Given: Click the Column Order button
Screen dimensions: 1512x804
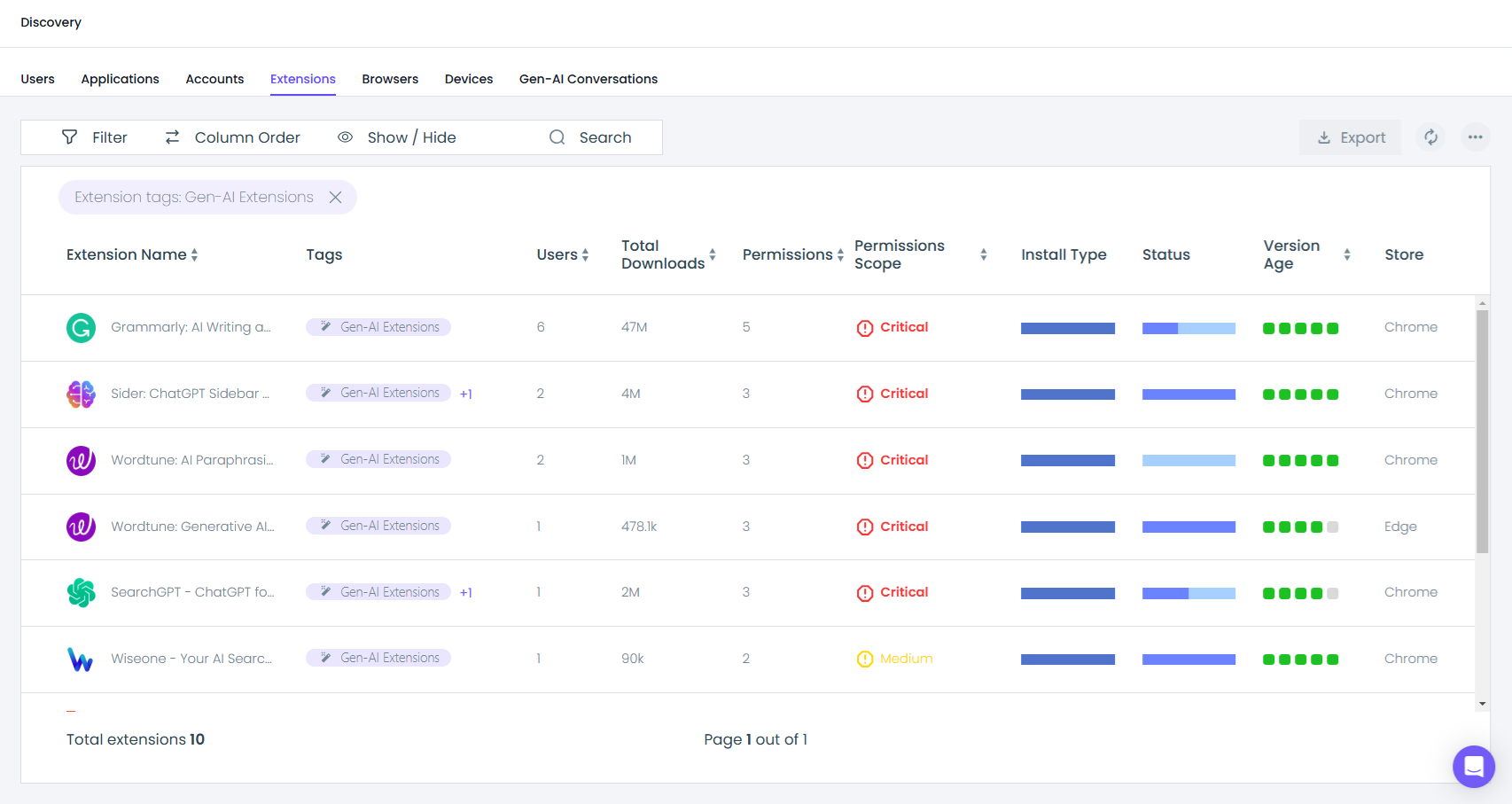Looking at the screenshot, I should 232,137.
